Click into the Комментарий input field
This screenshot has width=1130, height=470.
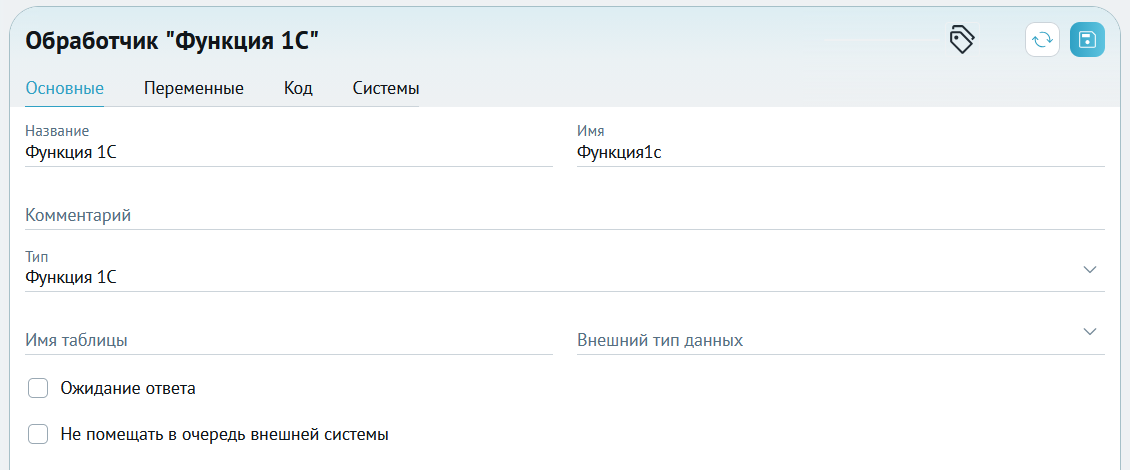[565, 215]
